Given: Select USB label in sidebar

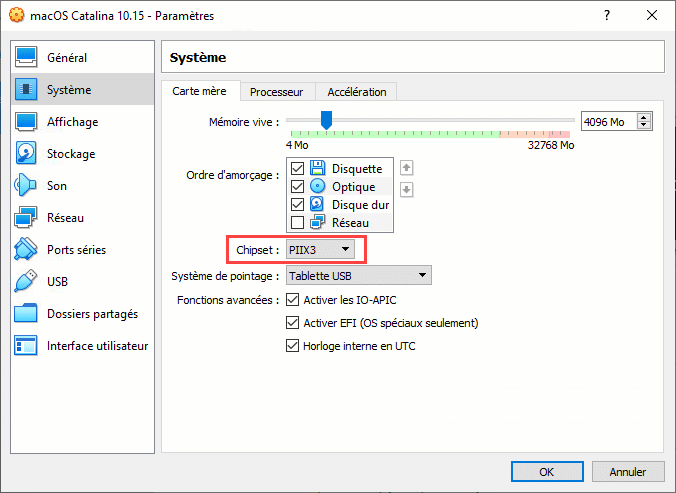Looking at the screenshot, I should pos(57,281).
